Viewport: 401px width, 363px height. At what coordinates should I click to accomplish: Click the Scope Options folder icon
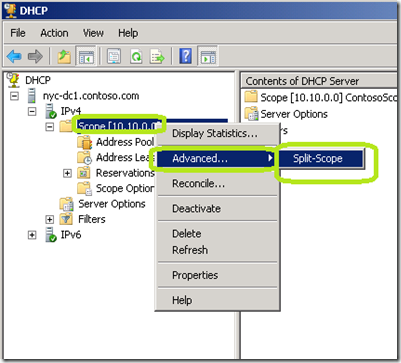click(84, 189)
